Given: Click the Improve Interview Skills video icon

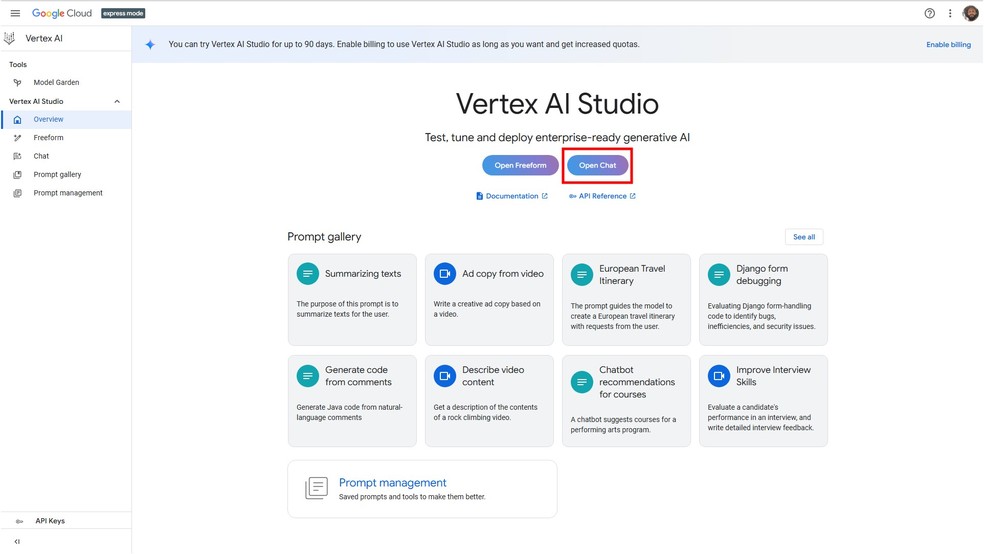Looking at the screenshot, I should tap(719, 376).
